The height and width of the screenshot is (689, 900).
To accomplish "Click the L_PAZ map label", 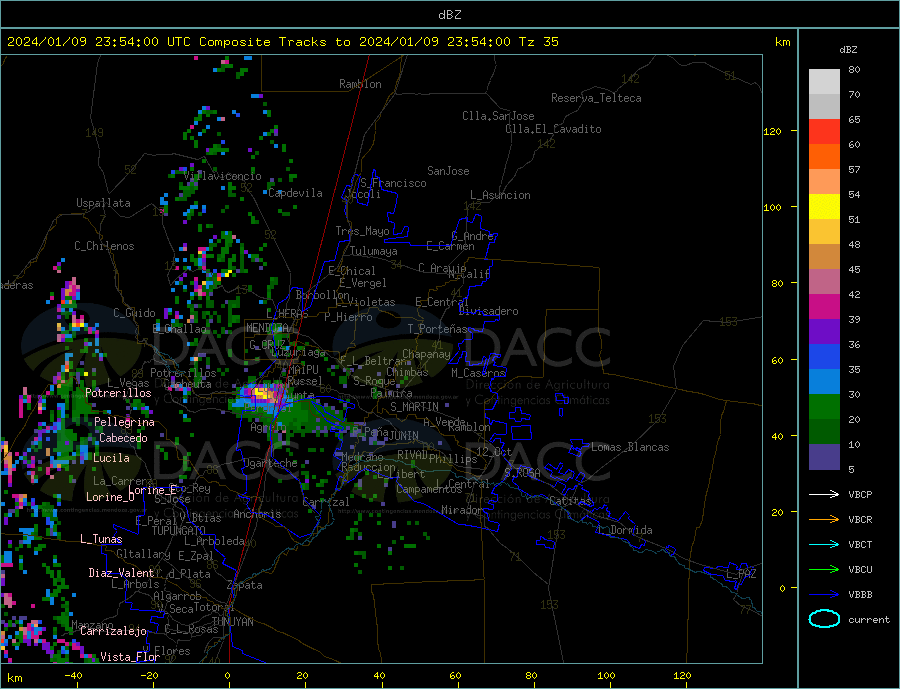I will (741, 574).
